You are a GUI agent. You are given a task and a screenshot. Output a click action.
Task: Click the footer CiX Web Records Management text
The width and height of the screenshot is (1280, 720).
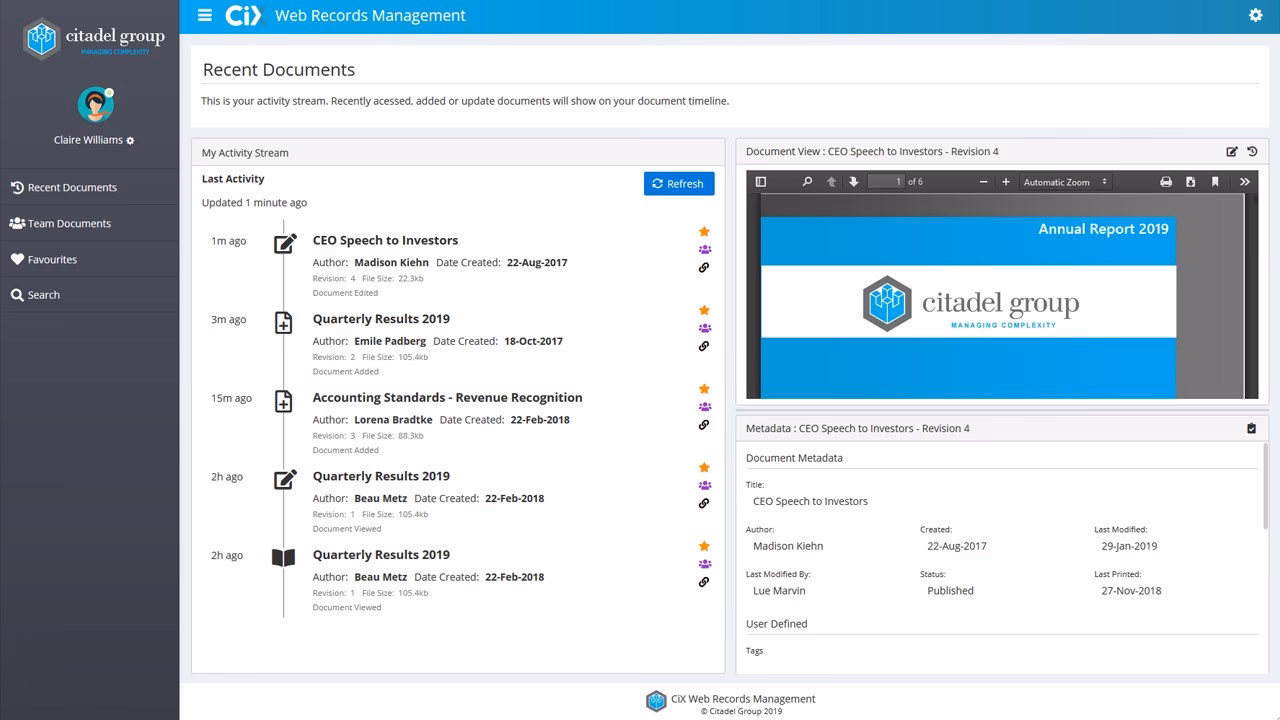pos(743,699)
